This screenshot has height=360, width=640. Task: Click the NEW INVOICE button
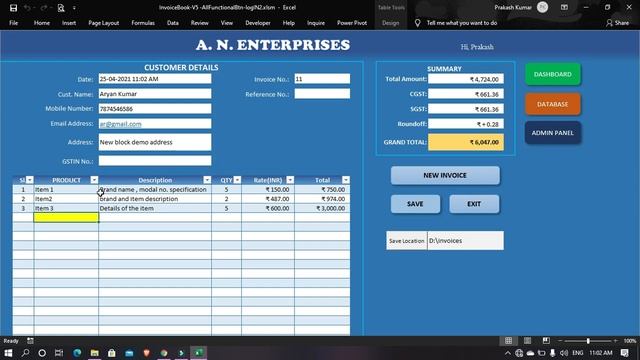[445, 175]
